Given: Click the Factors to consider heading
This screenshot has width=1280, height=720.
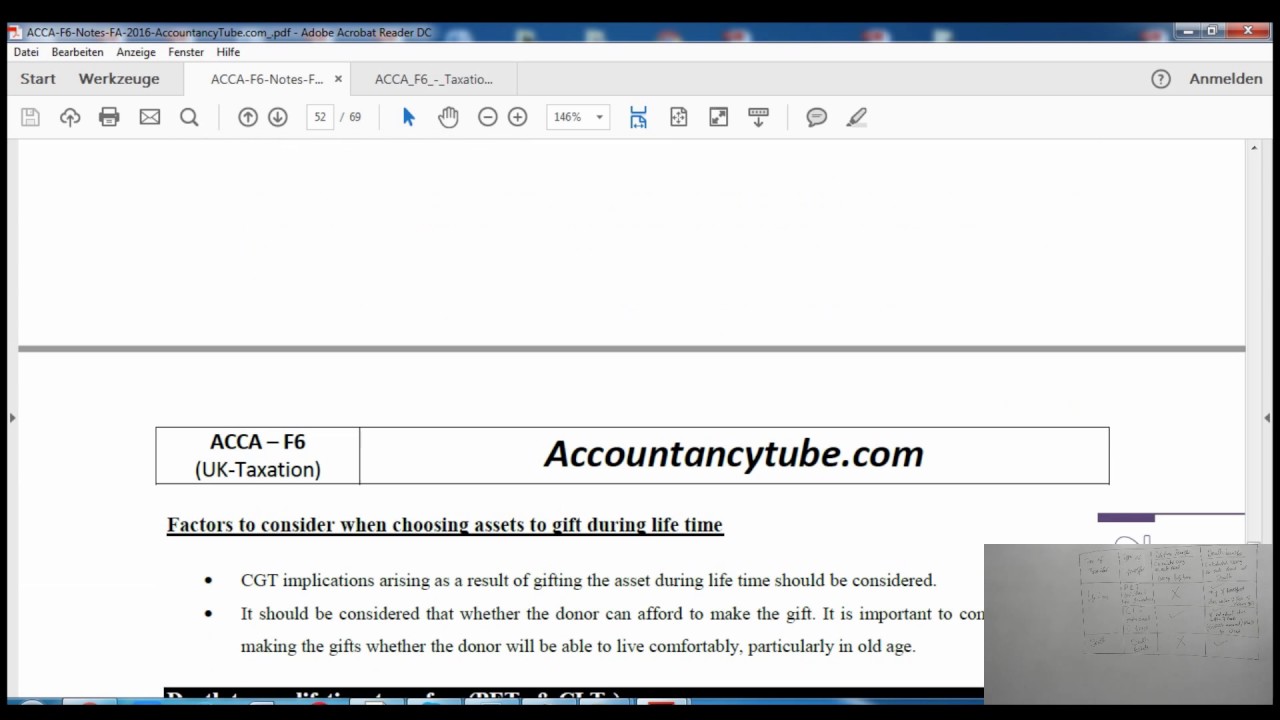Looking at the screenshot, I should 445,525.
